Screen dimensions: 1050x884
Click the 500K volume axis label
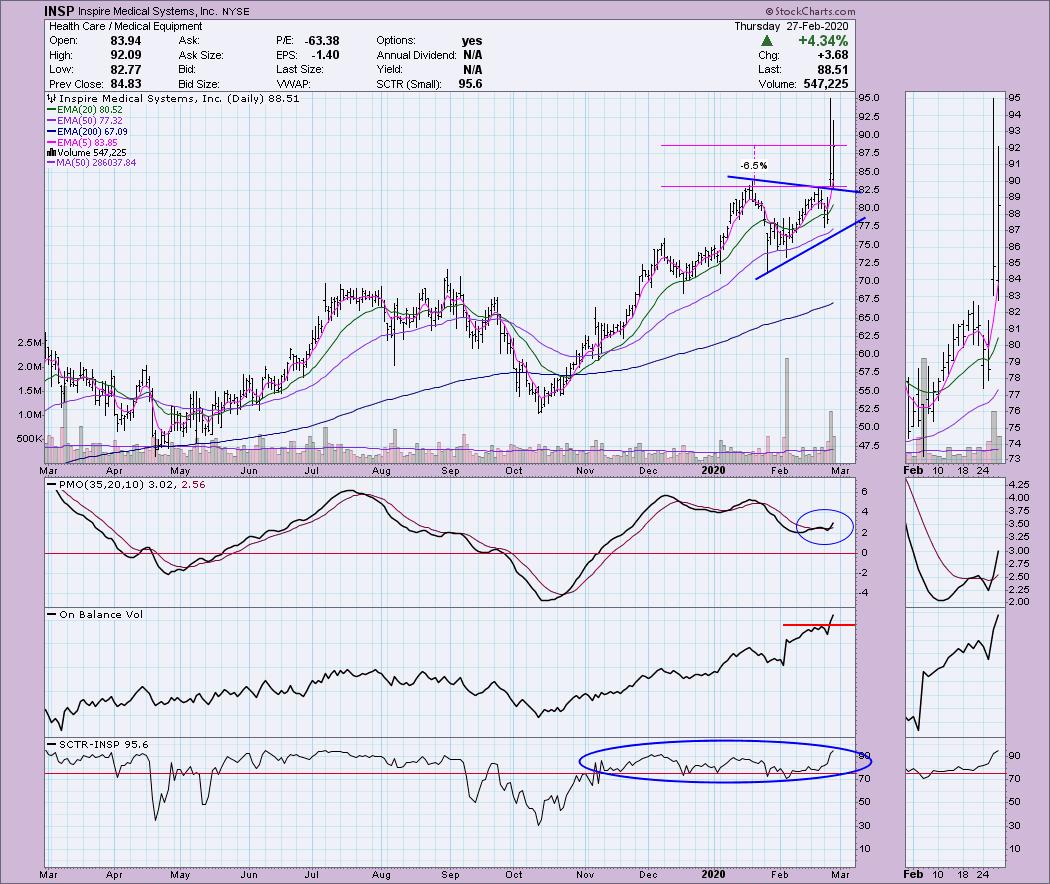click(x=29, y=439)
